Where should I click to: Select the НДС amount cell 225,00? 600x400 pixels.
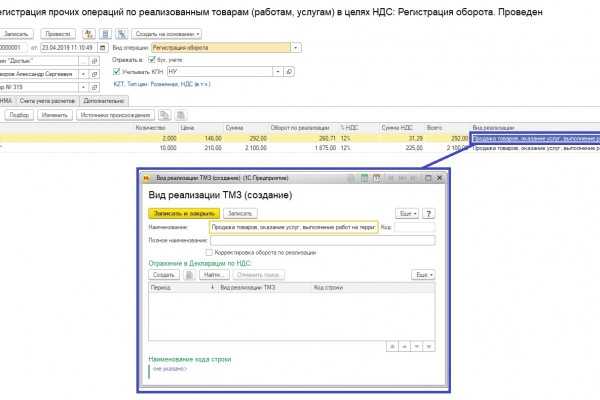pyautogui.click(x=414, y=148)
